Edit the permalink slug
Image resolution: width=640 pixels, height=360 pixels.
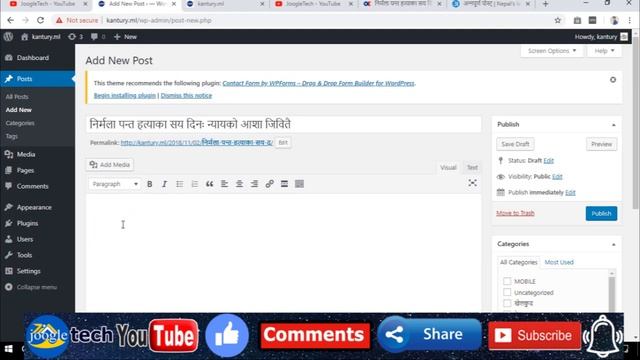(282, 142)
